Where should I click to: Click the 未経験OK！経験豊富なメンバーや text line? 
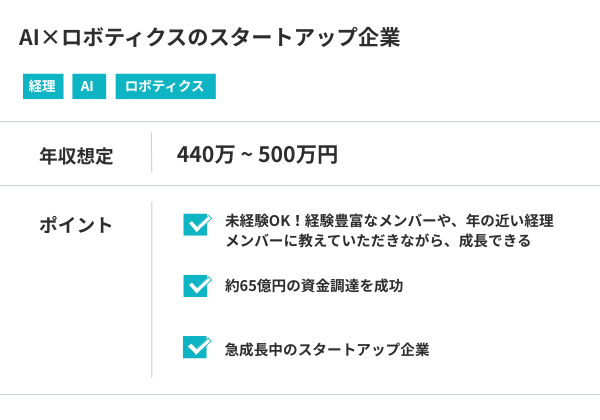(389, 221)
